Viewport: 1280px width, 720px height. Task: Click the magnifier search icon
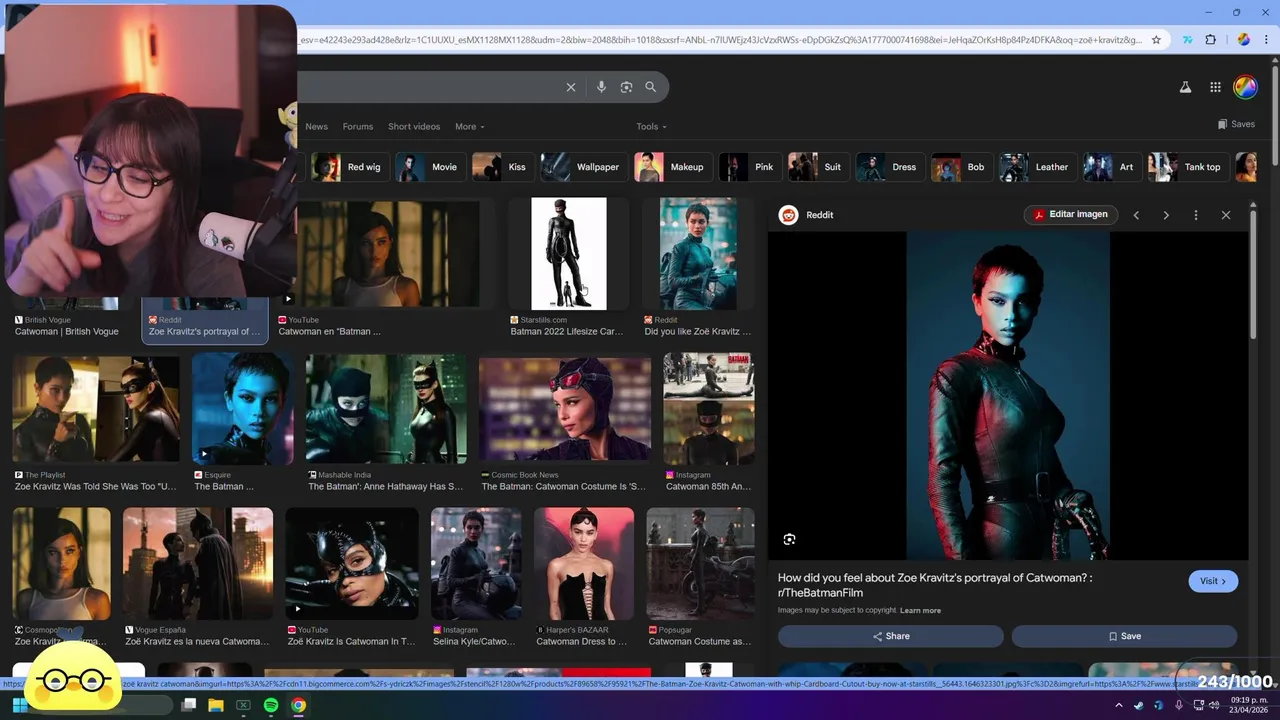(x=651, y=87)
